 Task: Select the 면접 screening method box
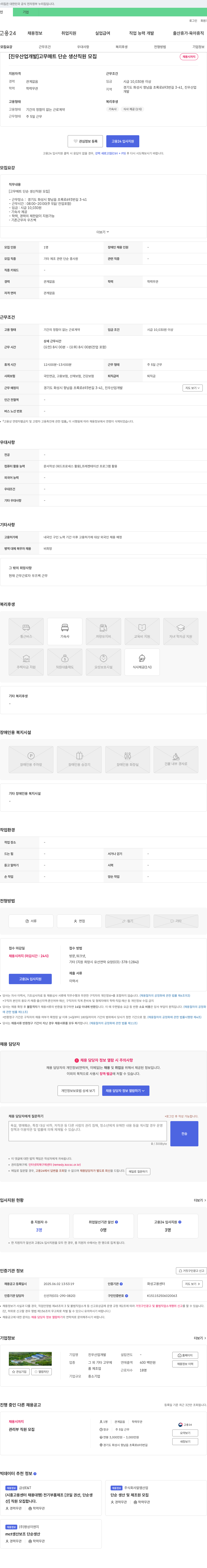click(x=79, y=921)
